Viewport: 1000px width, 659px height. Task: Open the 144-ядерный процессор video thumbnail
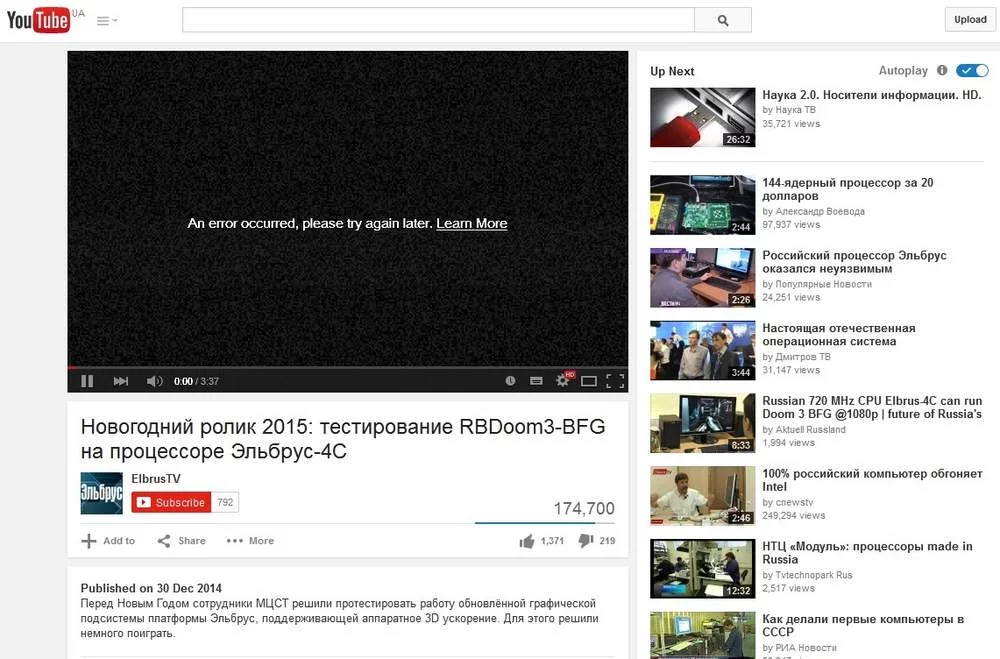click(703, 205)
